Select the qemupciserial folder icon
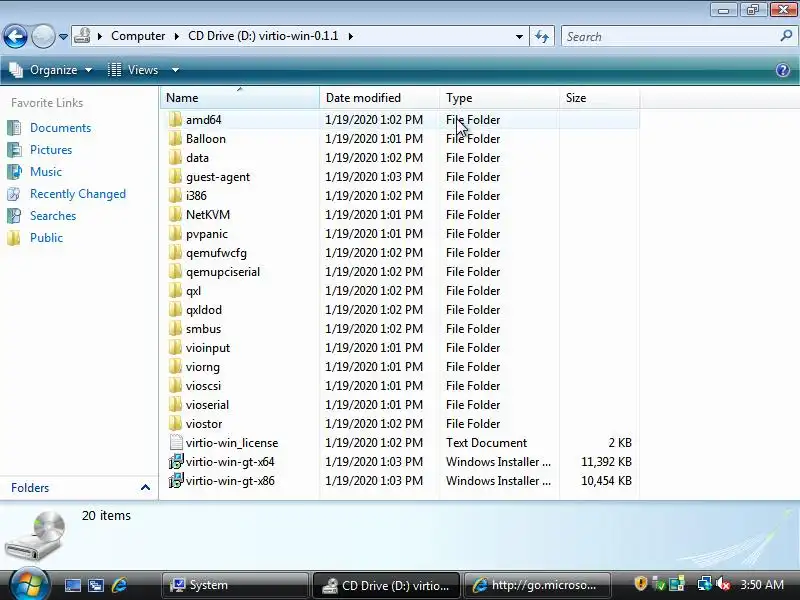Image resolution: width=800 pixels, height=600 pixels. pyautogui.click(x=175, y=272)
